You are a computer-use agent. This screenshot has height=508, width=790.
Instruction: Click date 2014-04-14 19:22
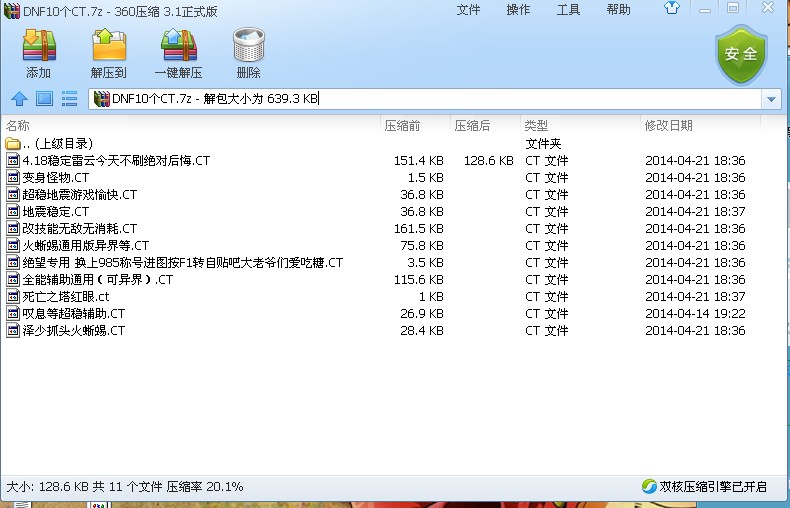(x=695, y=313)
